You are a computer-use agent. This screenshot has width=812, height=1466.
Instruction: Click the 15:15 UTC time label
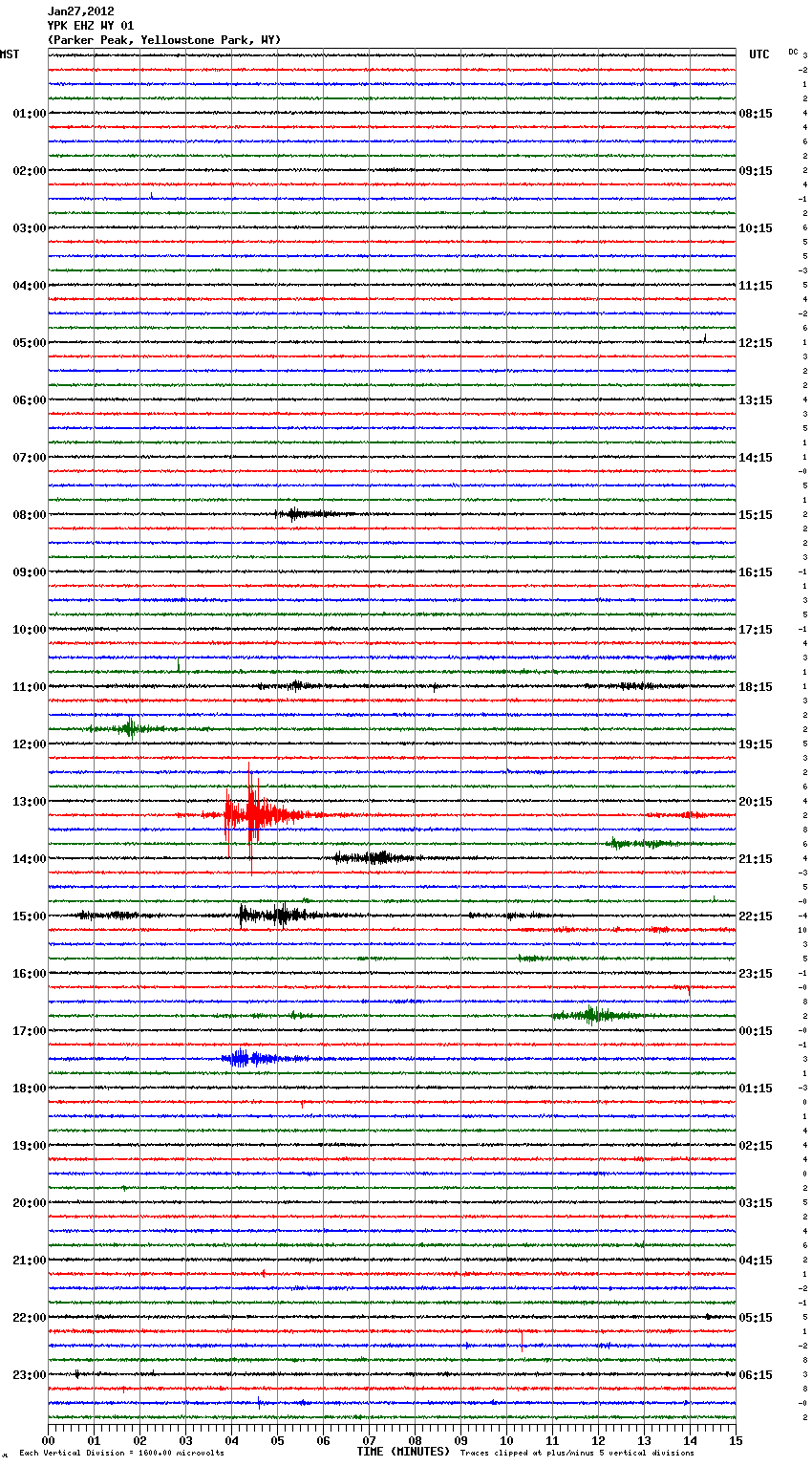coord(756,515)
